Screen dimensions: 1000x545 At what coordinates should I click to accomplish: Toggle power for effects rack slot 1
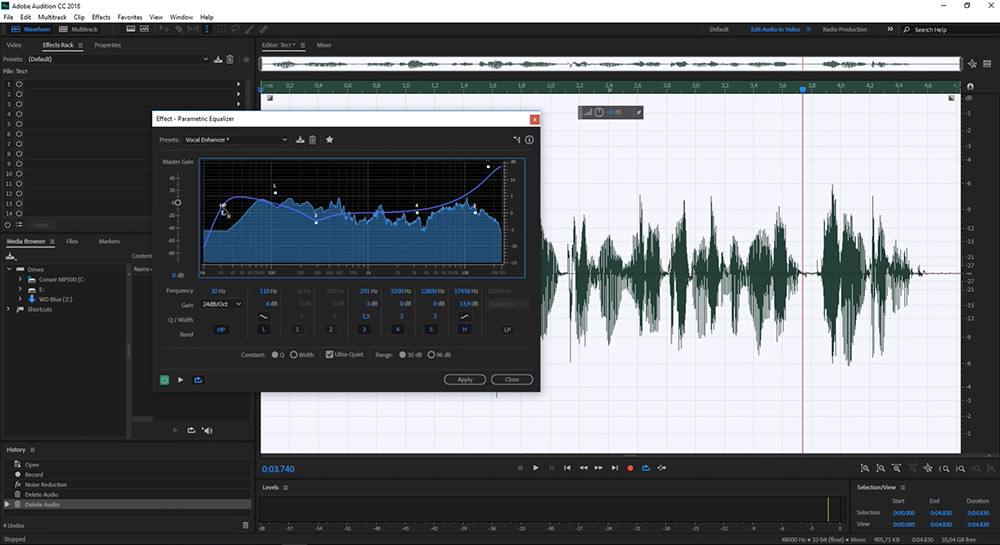click(x=19, y=84)
